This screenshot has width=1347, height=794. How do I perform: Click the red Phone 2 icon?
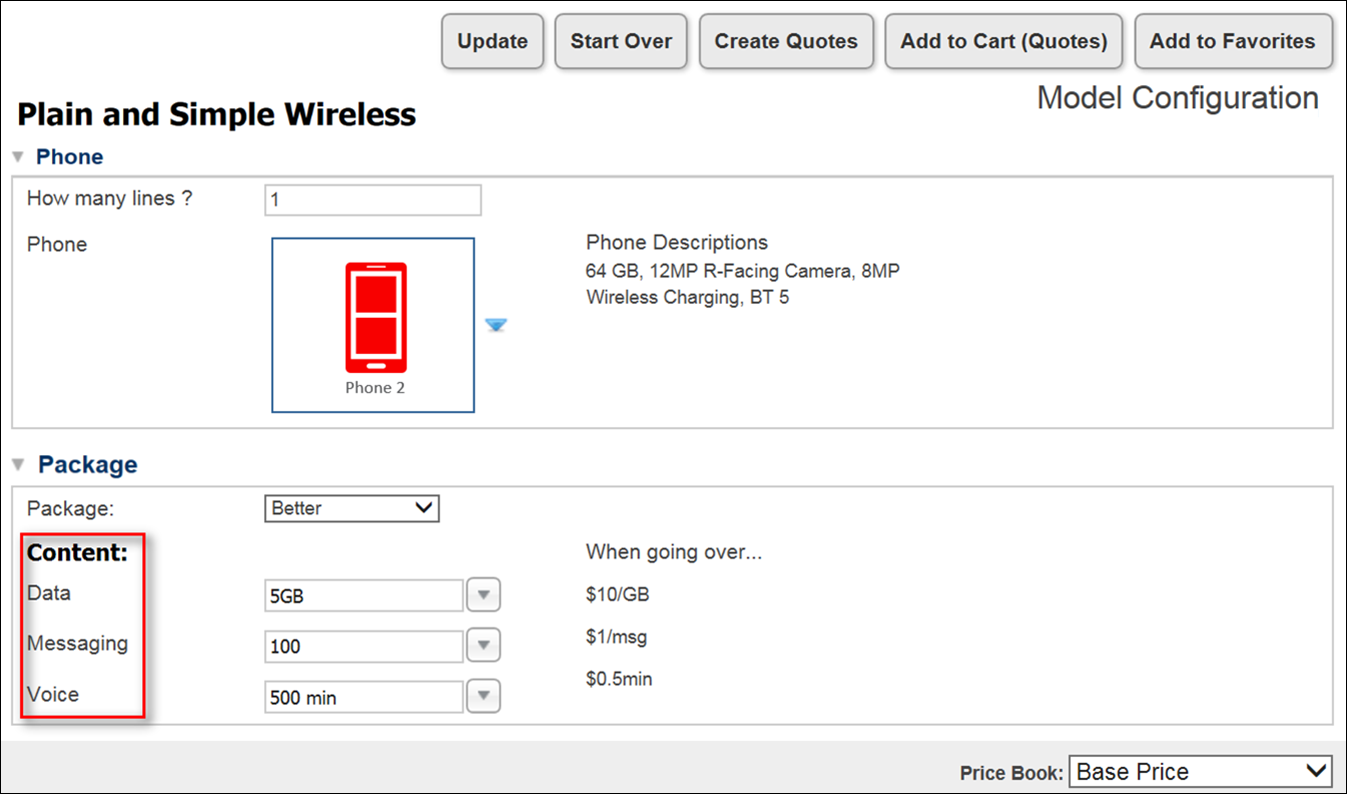pyautogui.click(x=375, y=318)
